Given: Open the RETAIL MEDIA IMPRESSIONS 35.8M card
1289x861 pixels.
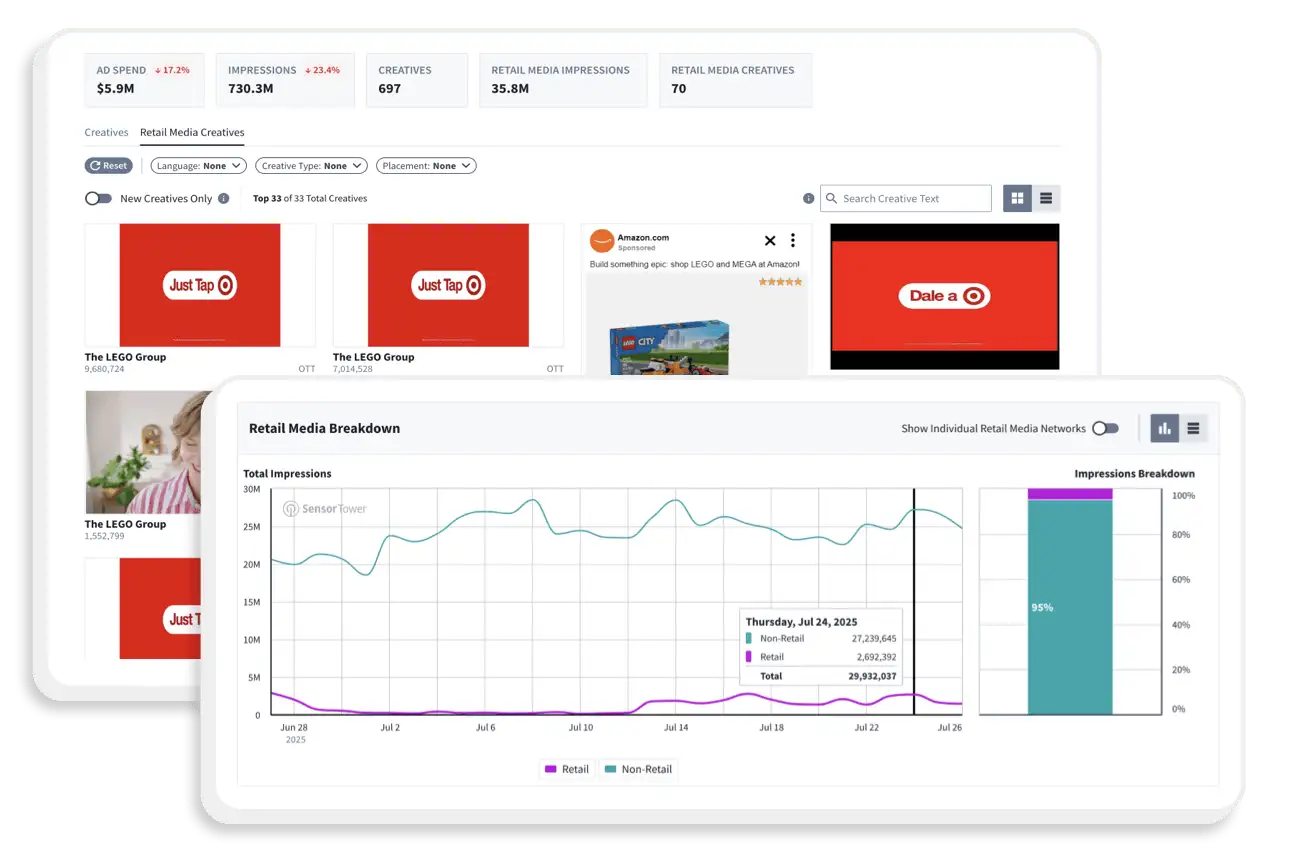Looking at the screenshot, I should (x=563, y=80).
